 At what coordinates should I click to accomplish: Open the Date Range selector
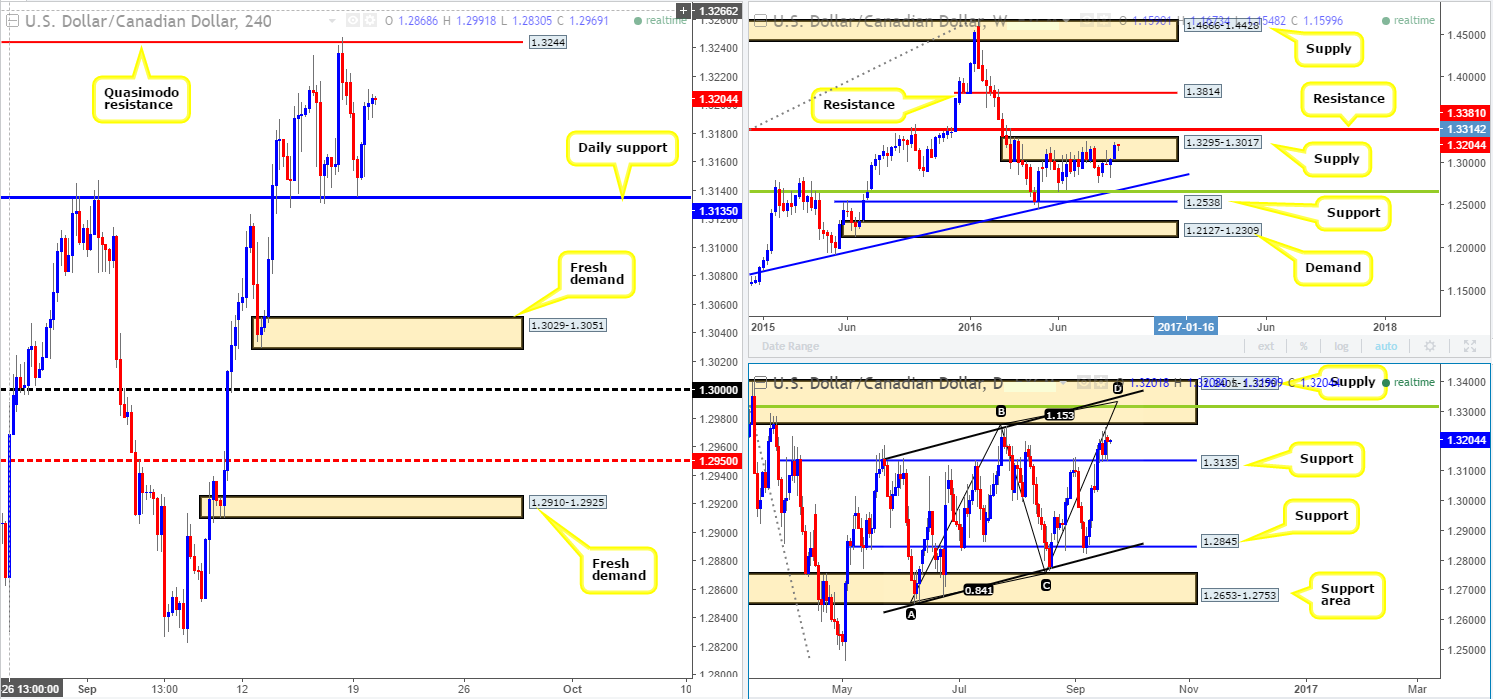790,346
